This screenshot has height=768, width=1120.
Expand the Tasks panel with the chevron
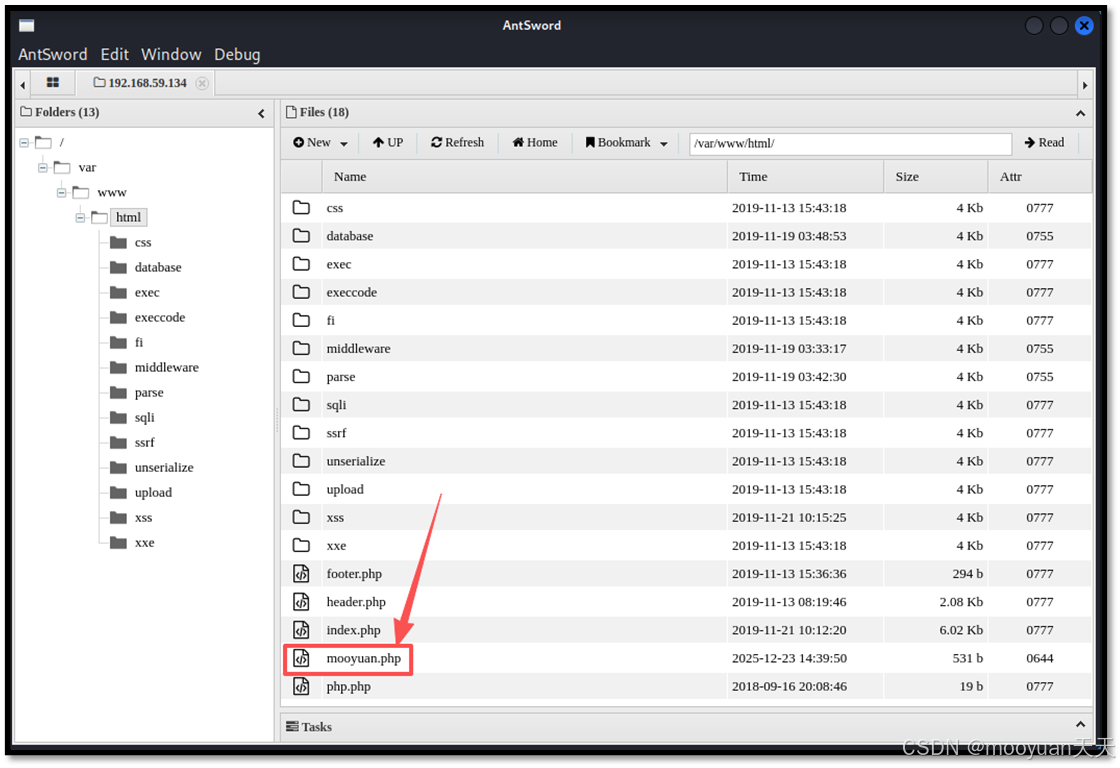(x=1080, y=725)
